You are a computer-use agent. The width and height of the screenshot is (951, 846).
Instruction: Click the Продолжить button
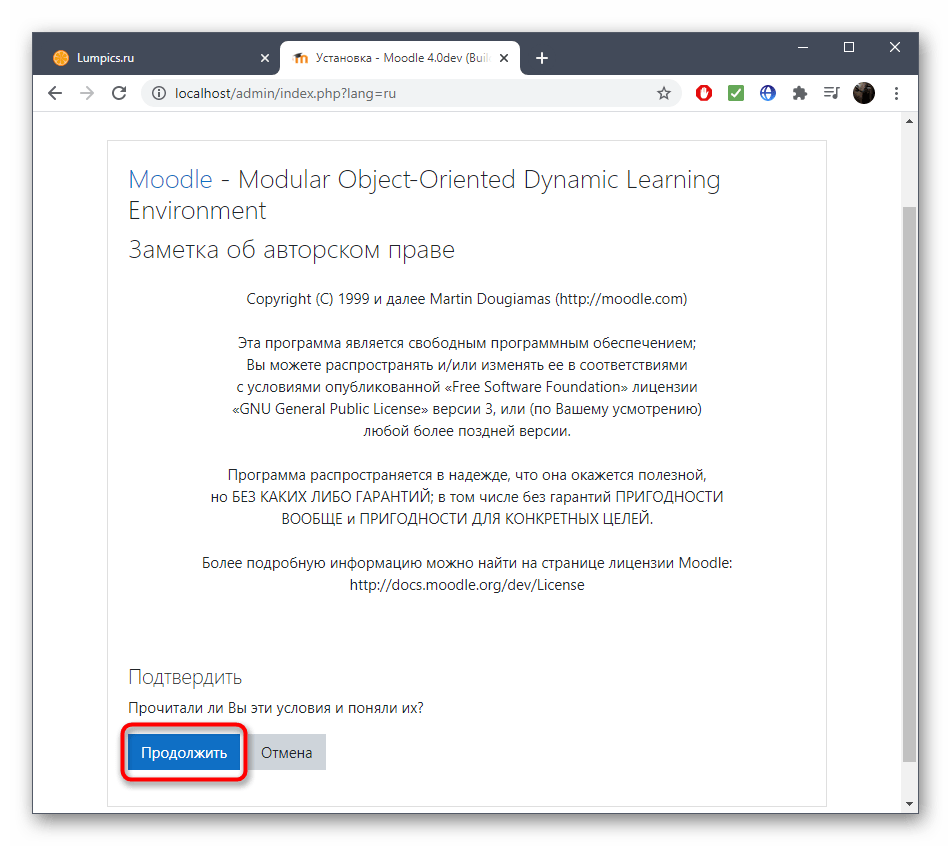point(184,753)
